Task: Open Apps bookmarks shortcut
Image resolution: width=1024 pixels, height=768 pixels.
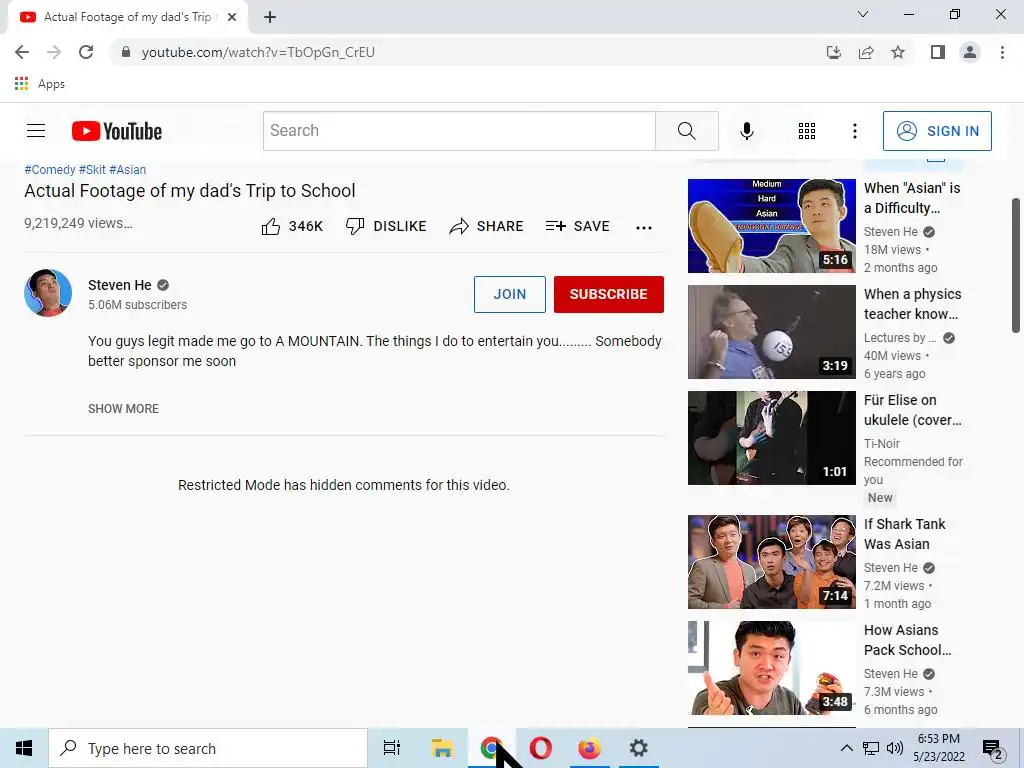Action: (x=39, y=84)
